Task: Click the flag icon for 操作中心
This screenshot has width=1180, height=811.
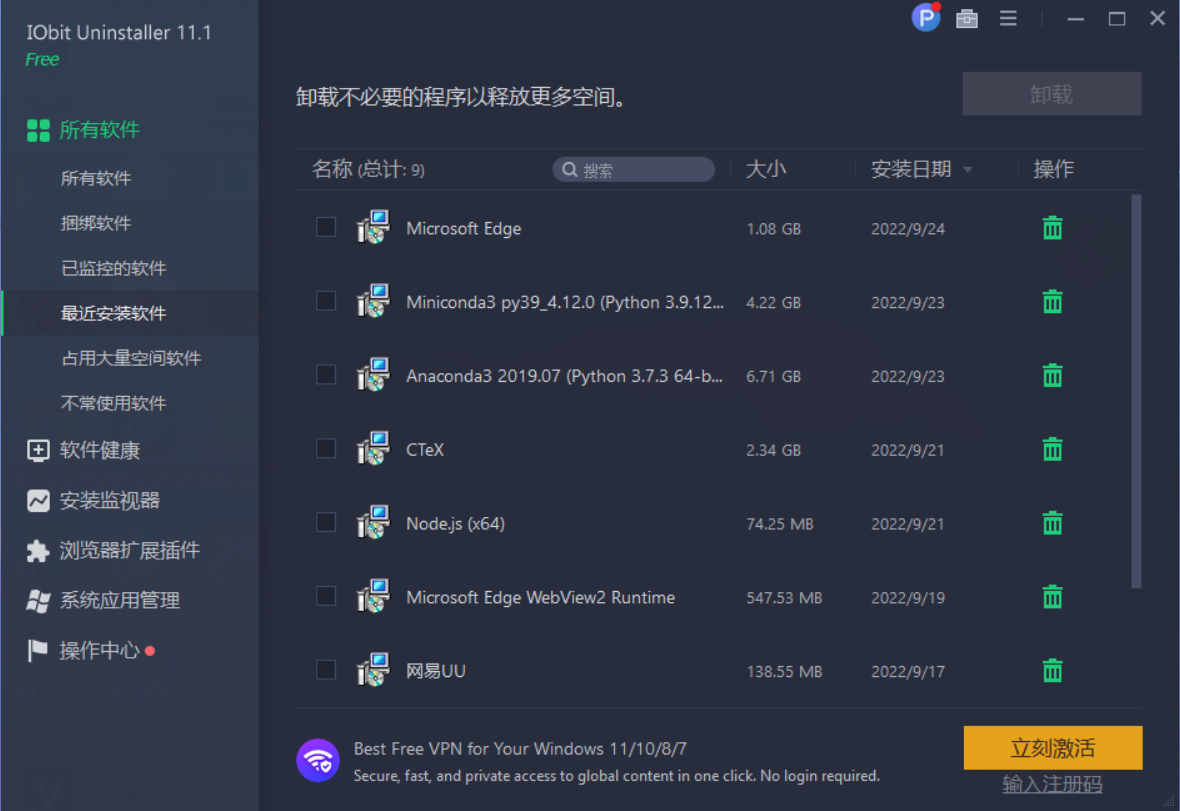Action: [38, 650]
